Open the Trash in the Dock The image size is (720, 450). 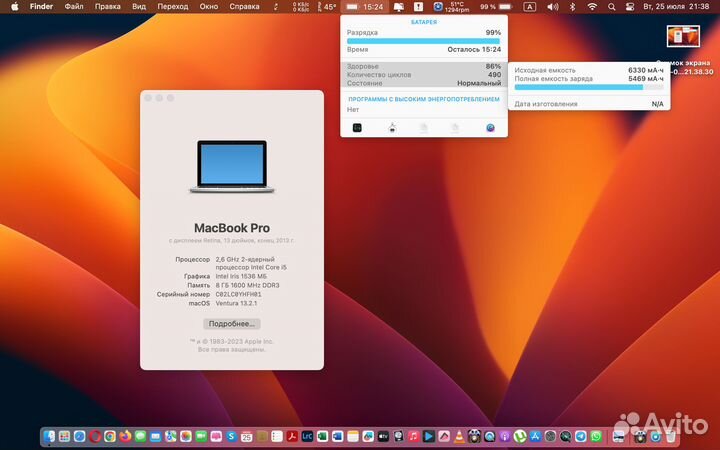point(671,436)
